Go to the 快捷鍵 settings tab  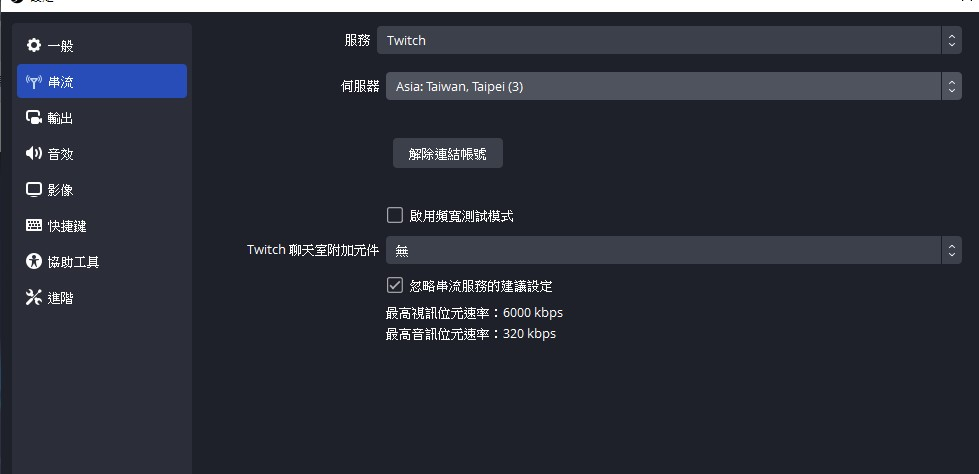click(102, 225)
